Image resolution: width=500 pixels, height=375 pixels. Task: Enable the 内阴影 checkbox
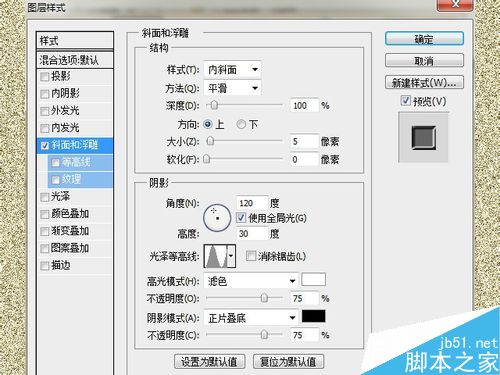click(x=44, y=94)
